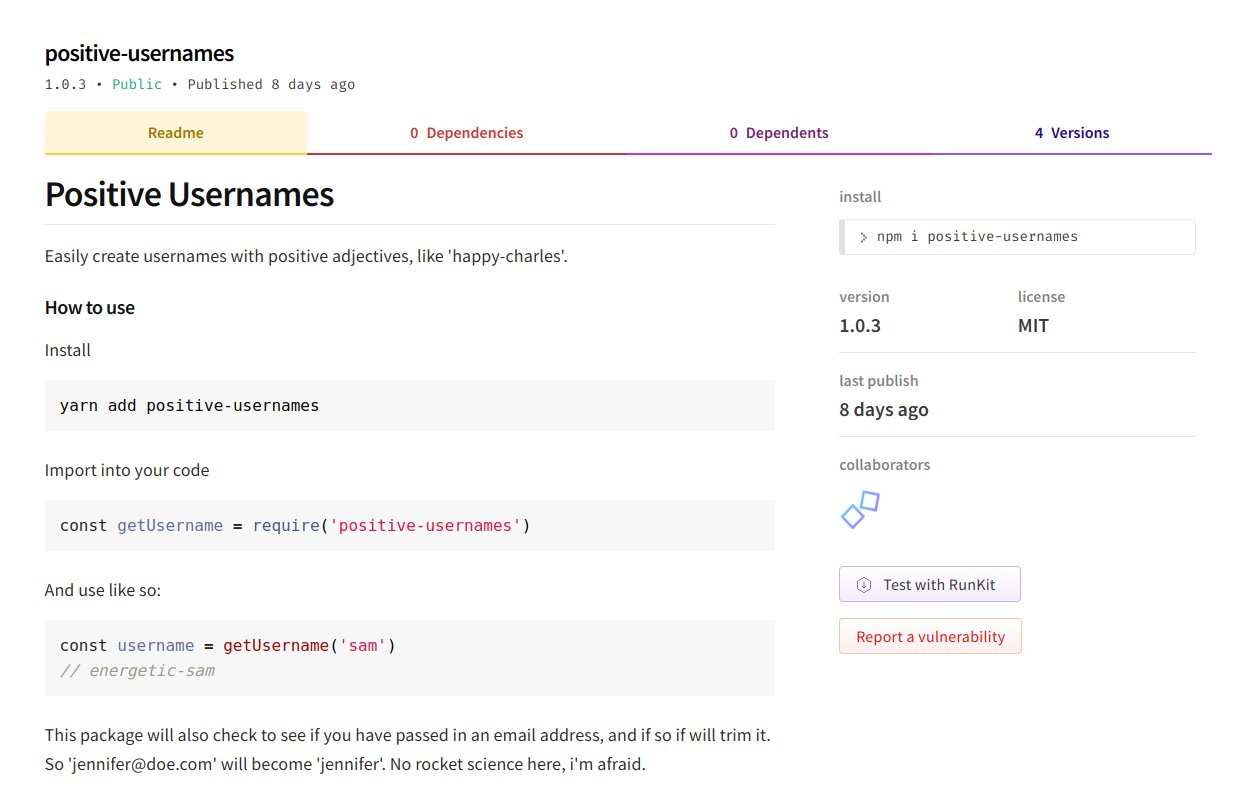The height and width of the screenshot is (790, 1260).
Task: Click the green Public label
Action: click(x=137, y=84)
